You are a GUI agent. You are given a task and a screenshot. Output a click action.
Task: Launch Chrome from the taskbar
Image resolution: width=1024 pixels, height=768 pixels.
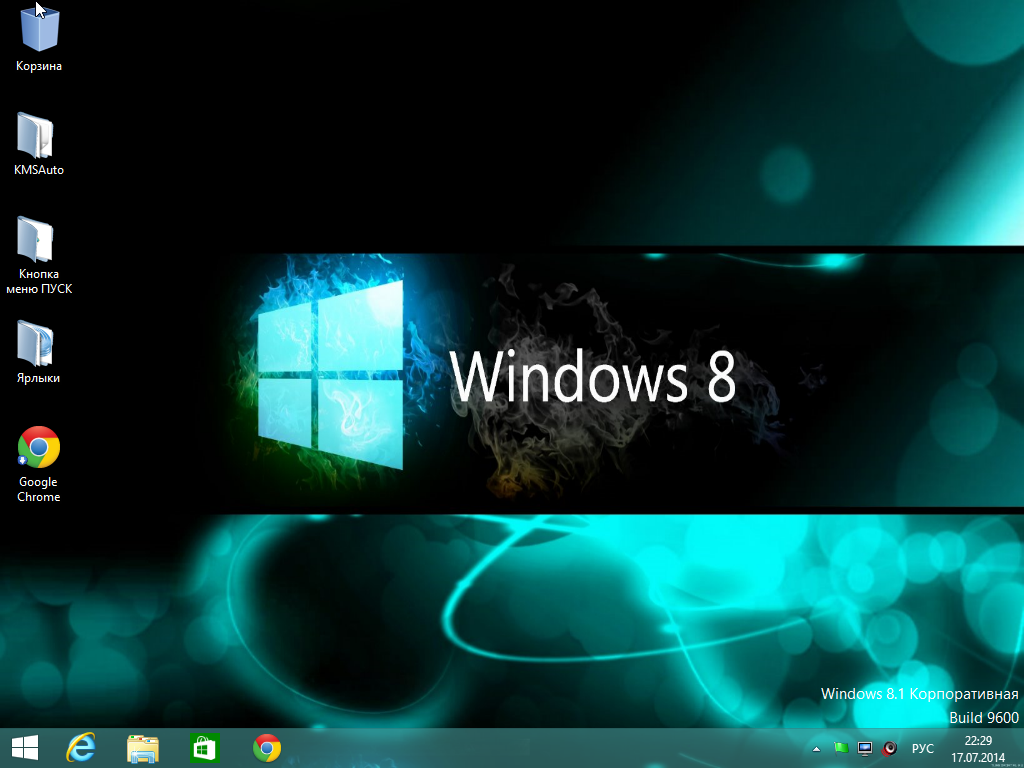(267, 748)
